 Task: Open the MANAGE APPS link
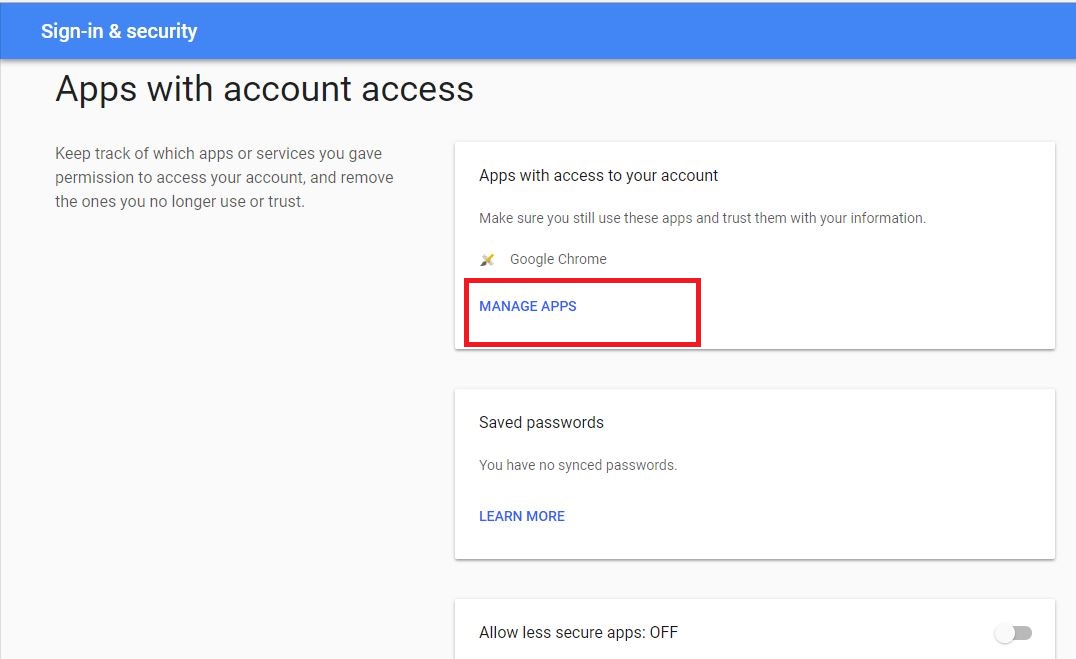click(x=528, y=306)
